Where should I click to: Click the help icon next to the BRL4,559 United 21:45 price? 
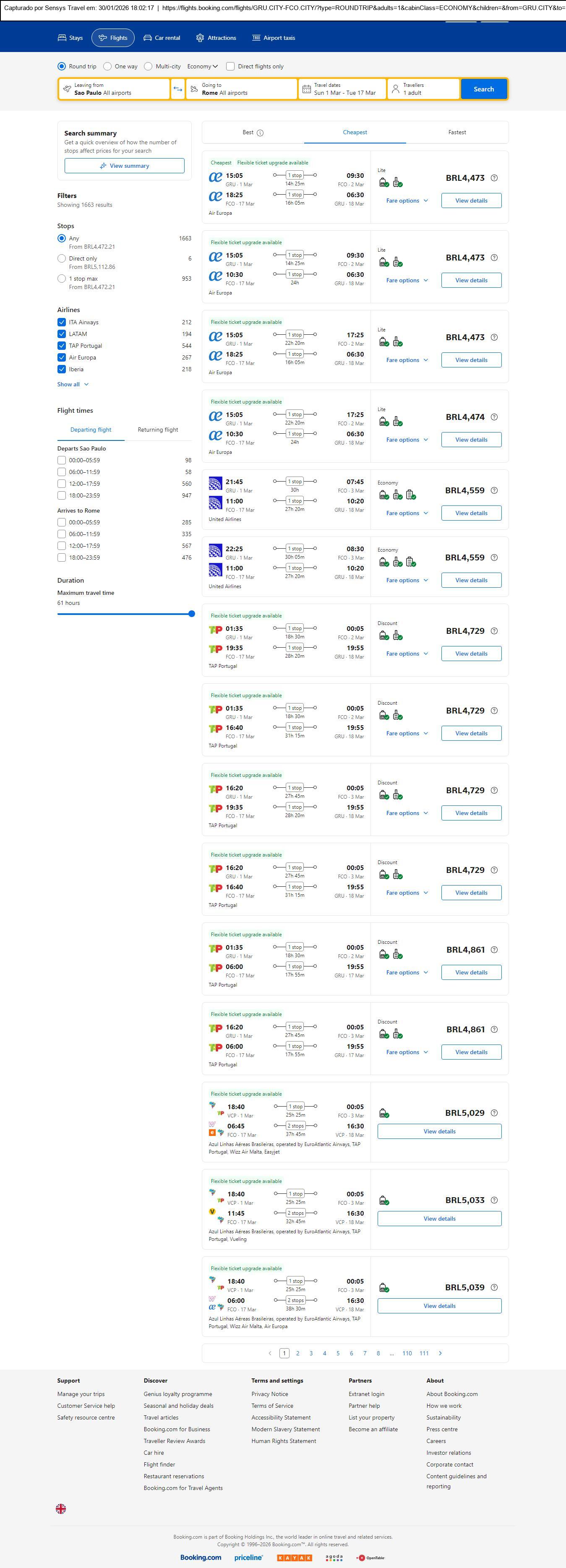(x=494, y=491)
